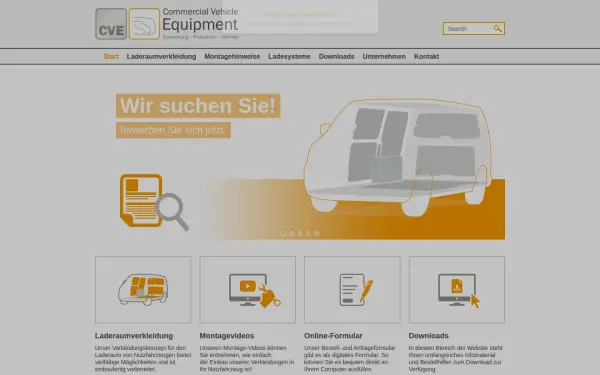The height and width of the screenshot is (375, 600).
Task: Select the third slider pagination dot
Action: pyautogui.click(x=300, y=233)
